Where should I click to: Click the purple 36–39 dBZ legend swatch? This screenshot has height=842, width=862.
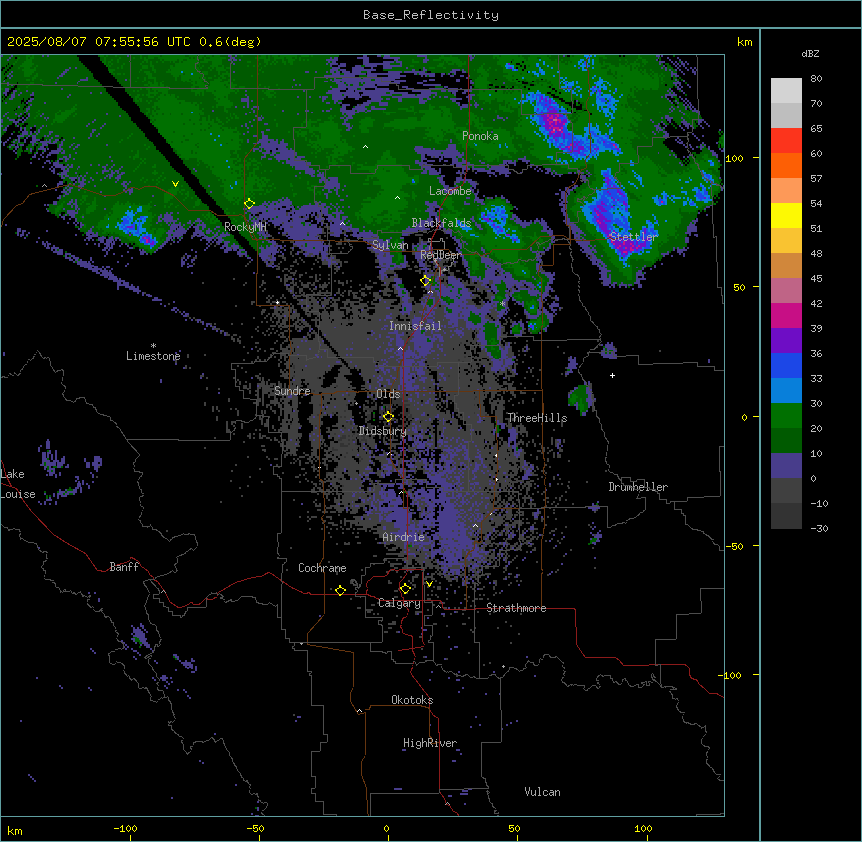click(x=786, y=341)
